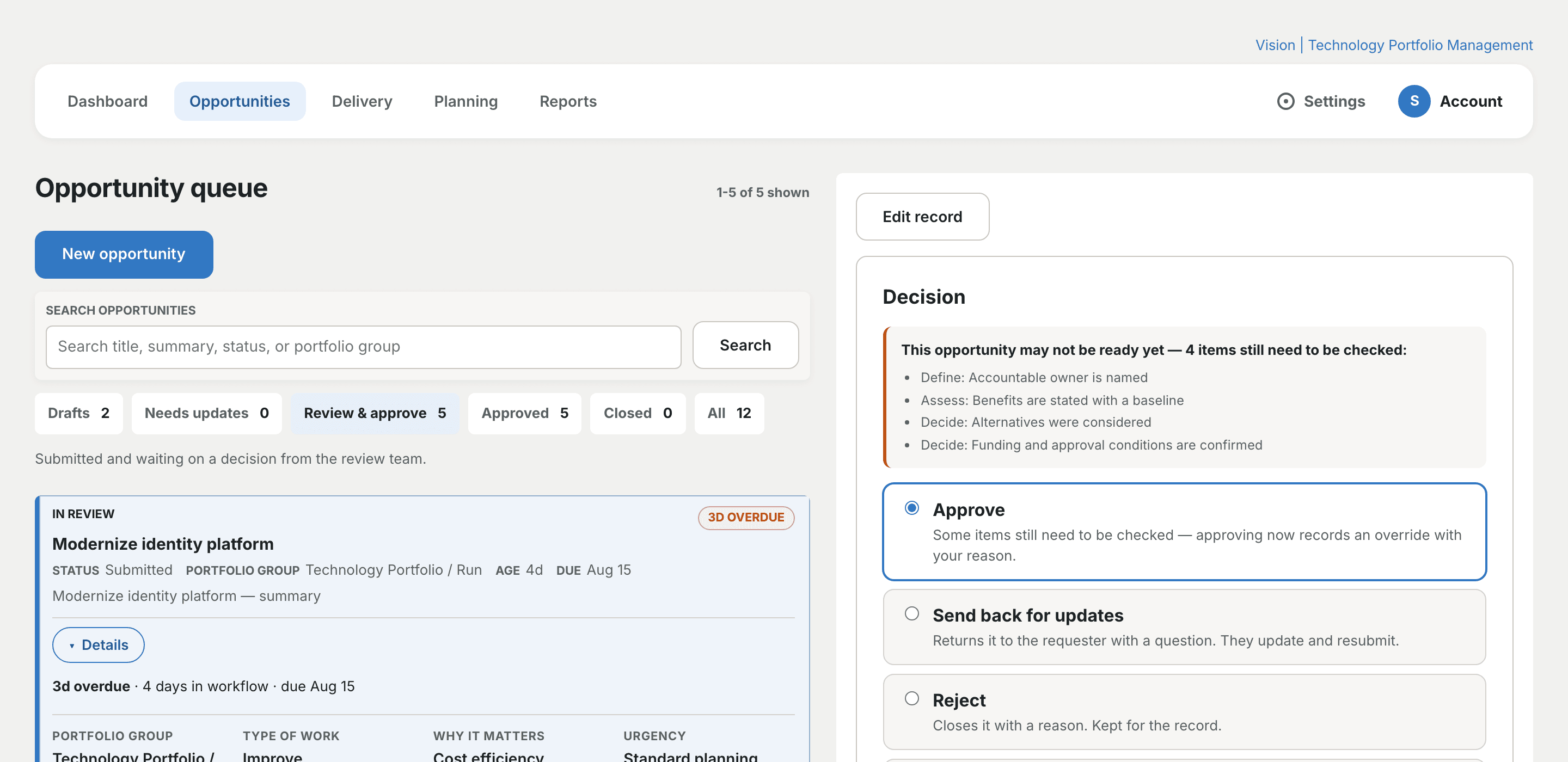
Task: Open the Account menu label
Action: pyautogui.click(x=1470, y=101)
